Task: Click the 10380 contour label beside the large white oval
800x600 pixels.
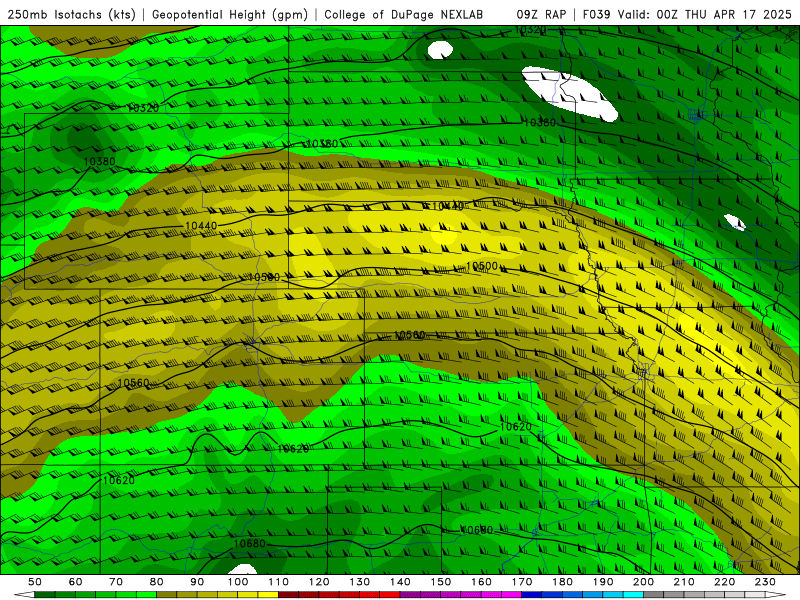Action: (539, 122)
